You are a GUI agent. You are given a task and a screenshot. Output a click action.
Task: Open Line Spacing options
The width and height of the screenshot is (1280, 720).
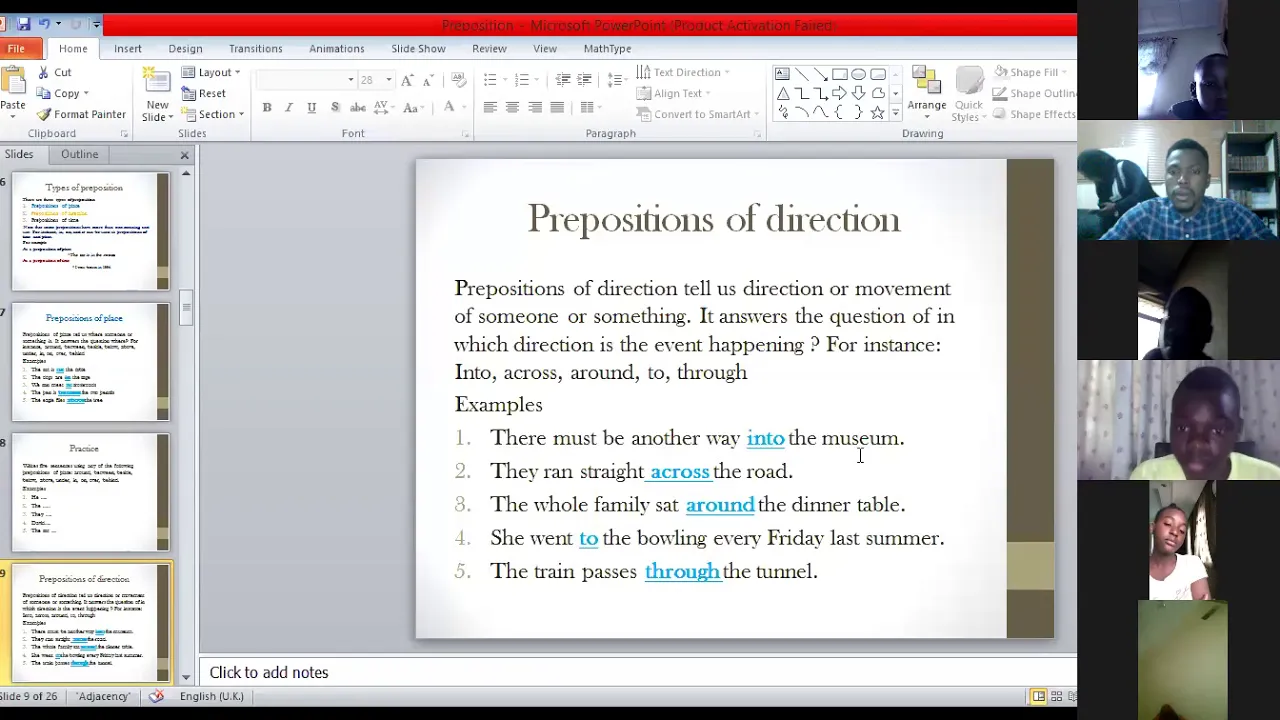[x=618, y=79]
